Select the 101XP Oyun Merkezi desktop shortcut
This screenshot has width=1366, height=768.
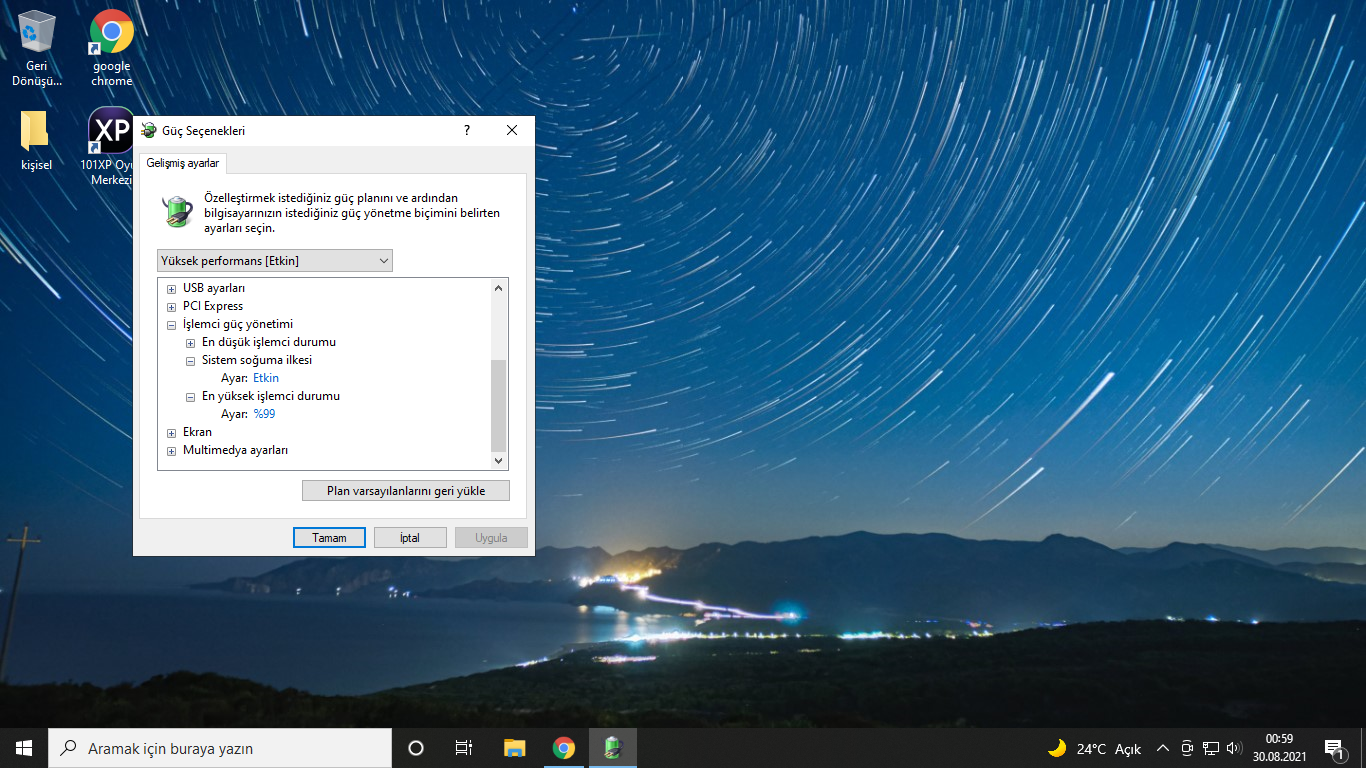[112, 146]
